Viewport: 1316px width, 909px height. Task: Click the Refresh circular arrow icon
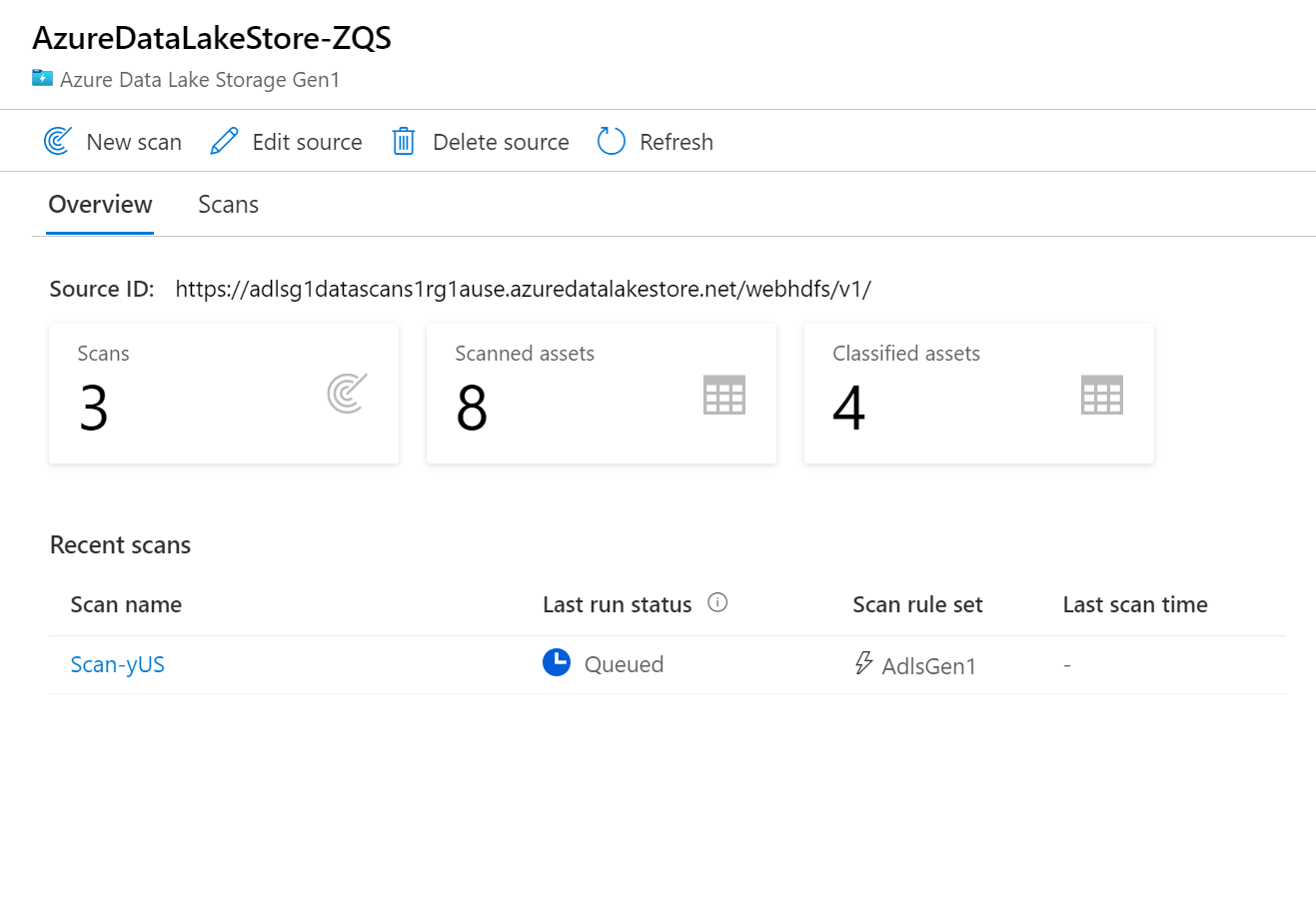[612, 141]
